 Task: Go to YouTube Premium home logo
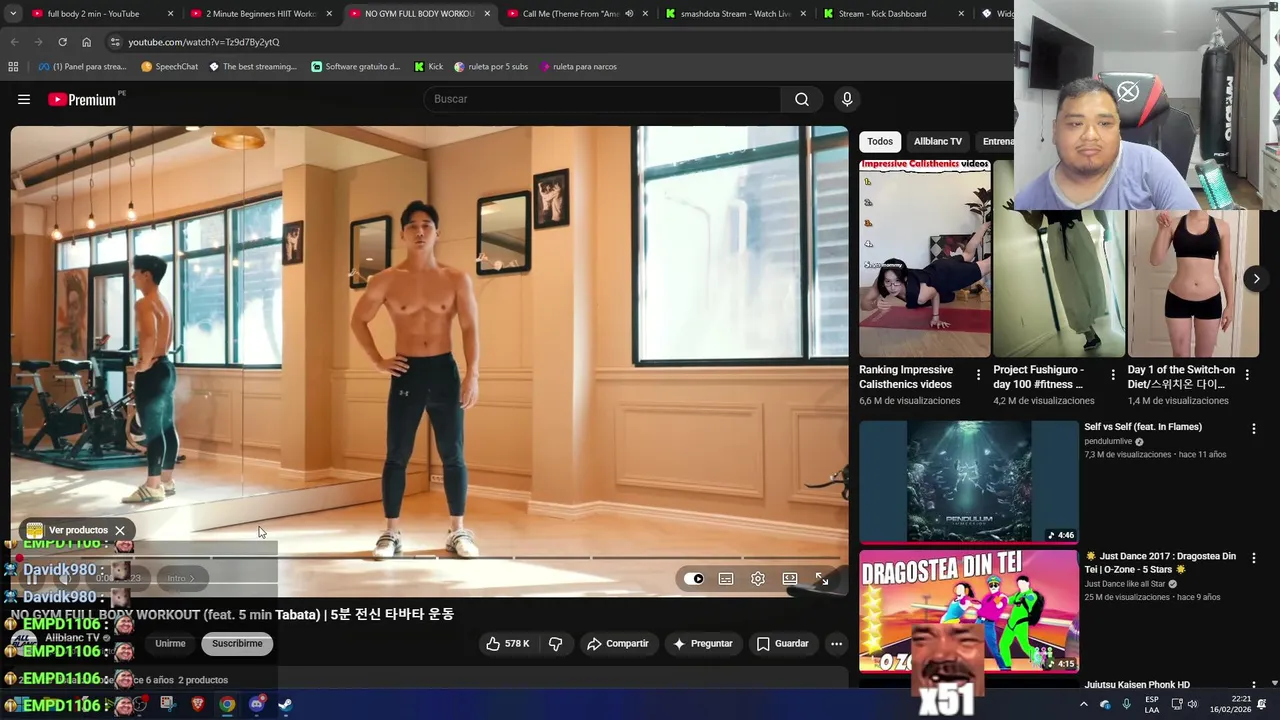click(x=82, y=99)
